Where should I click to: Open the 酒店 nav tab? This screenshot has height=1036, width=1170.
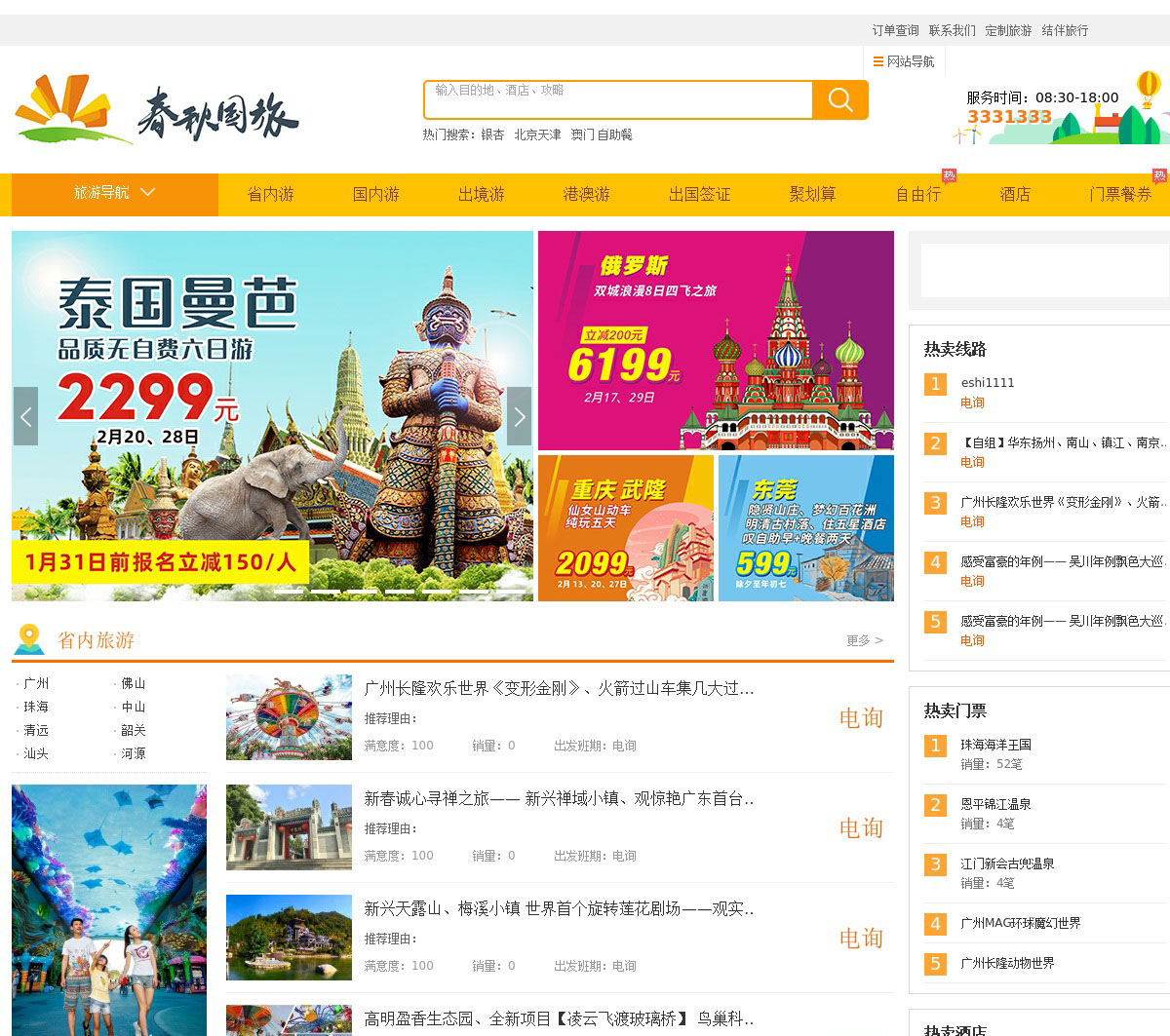point(1015,194)
